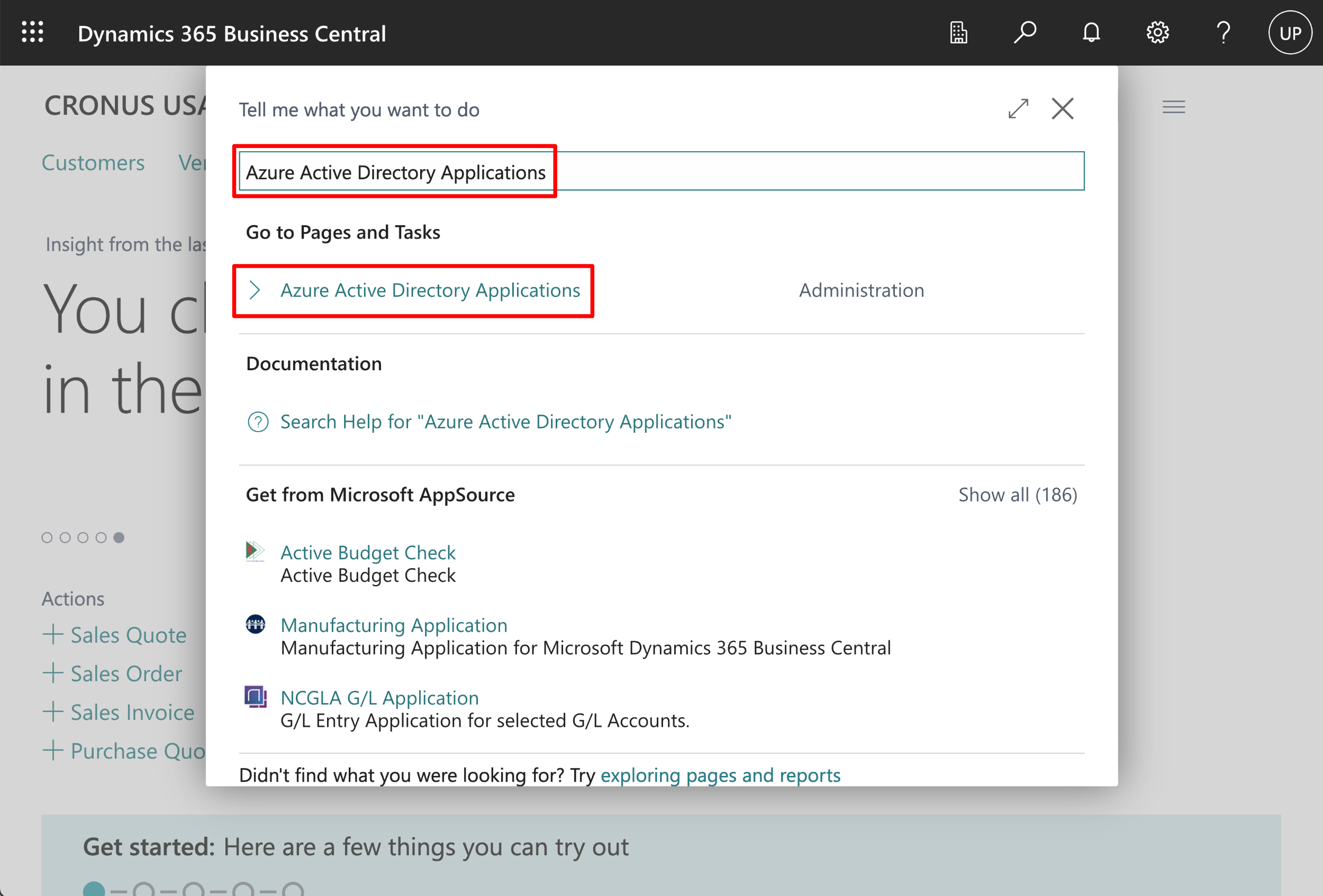The image size is (1323, 896).
Task: Click the Sales Order action
Action: click(x=126, y=673)
